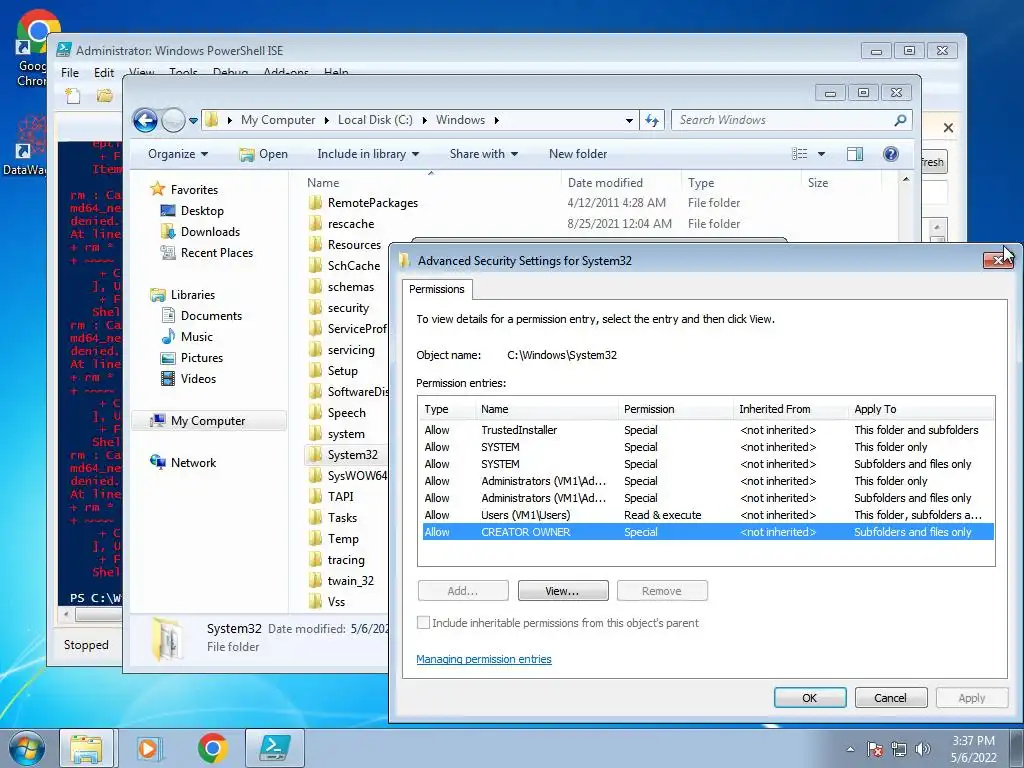Open the Edit menu in PowerShell ISE

104,72
